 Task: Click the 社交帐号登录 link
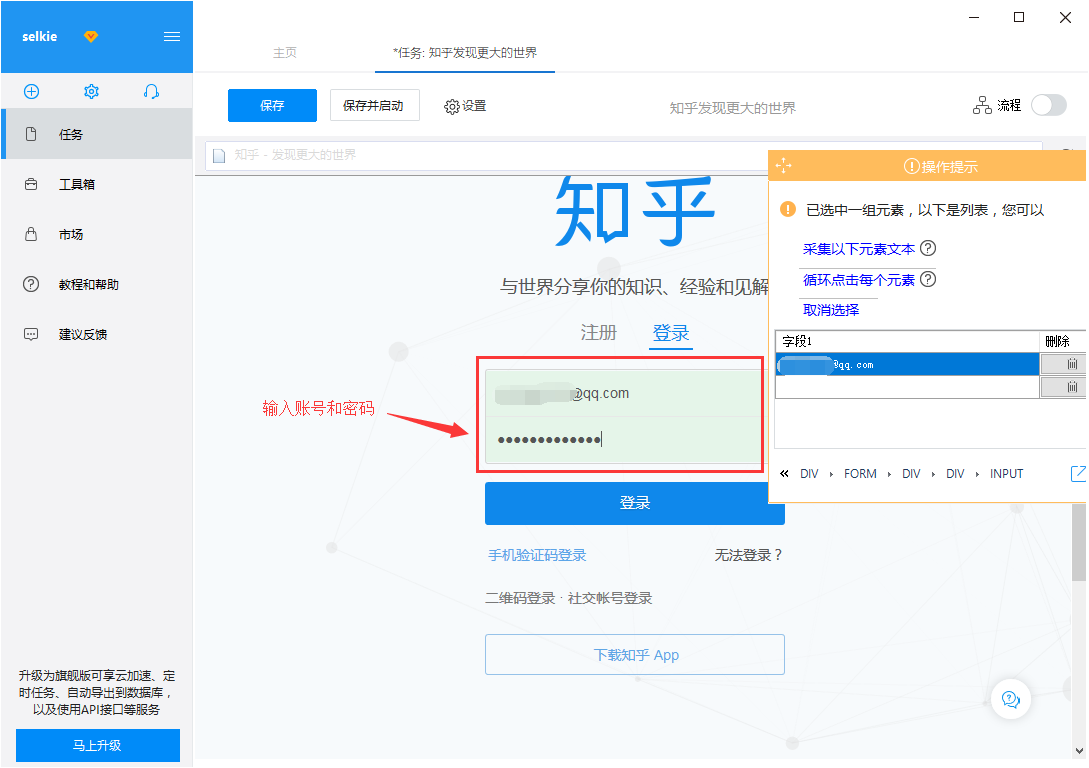click(x=610, y=598)
